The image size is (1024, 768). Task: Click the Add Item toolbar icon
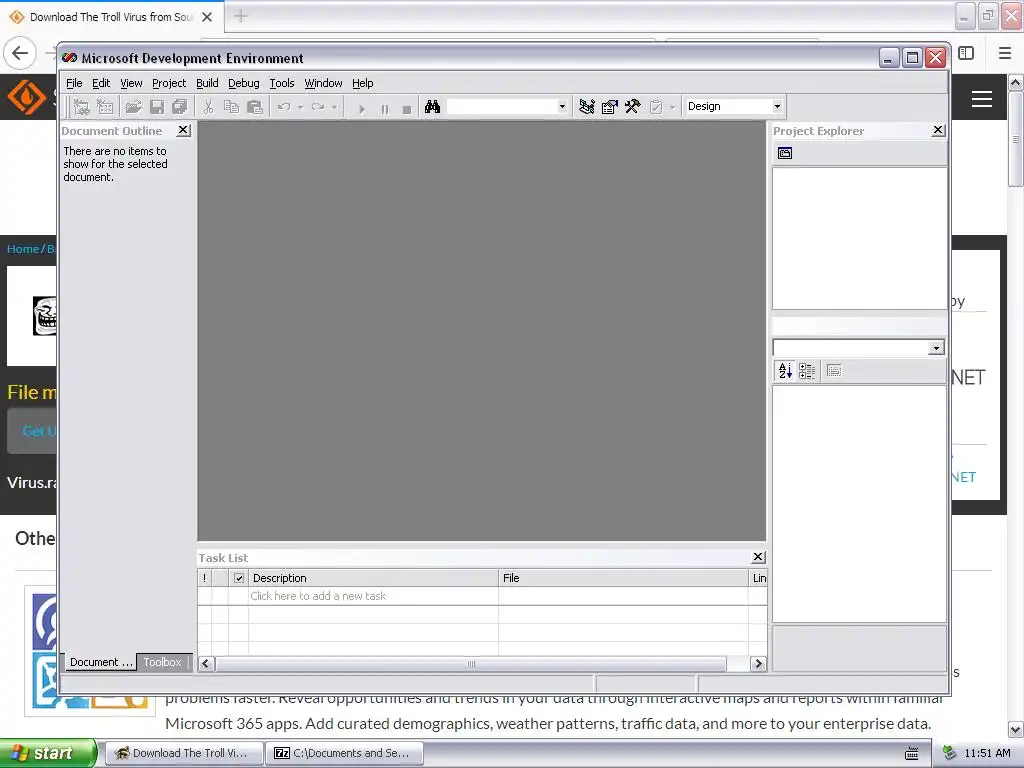pos(105,107)
